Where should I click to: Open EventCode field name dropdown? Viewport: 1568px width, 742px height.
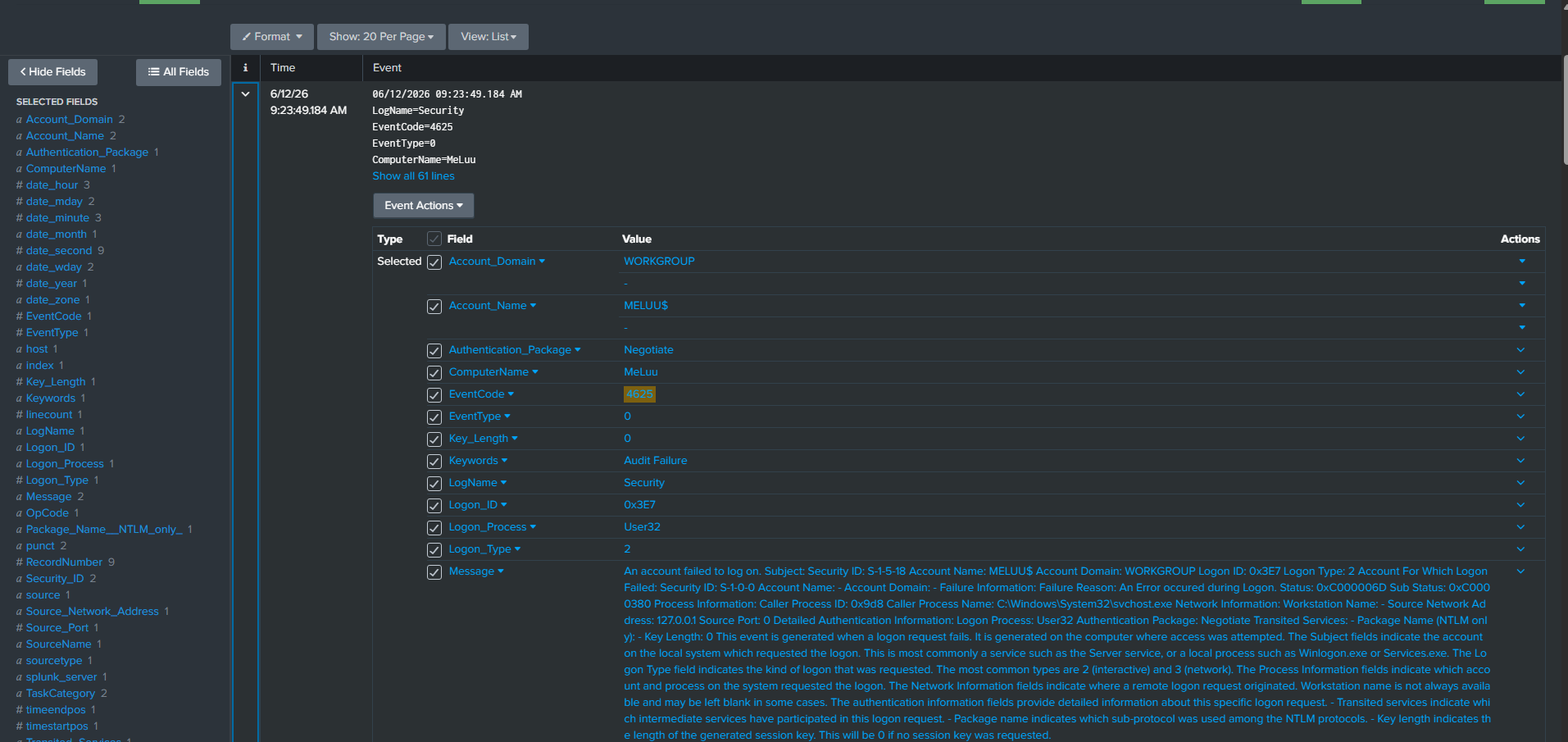pos(481,394)
